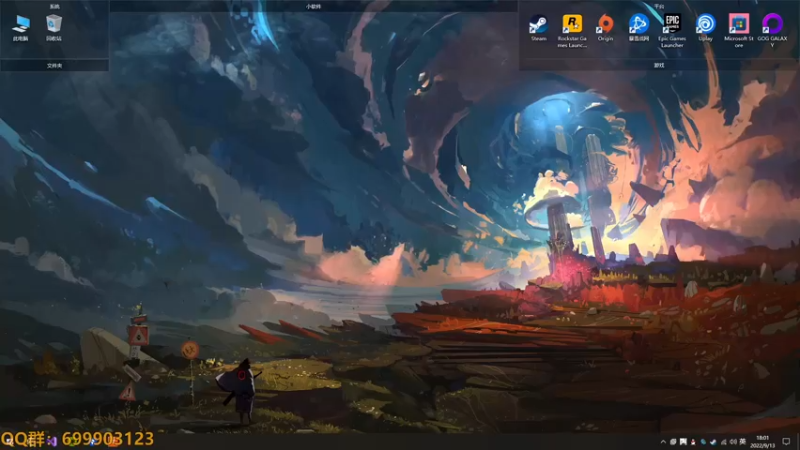Open the notification center icon
Screen dimensions: 800x450
point(786,442)
